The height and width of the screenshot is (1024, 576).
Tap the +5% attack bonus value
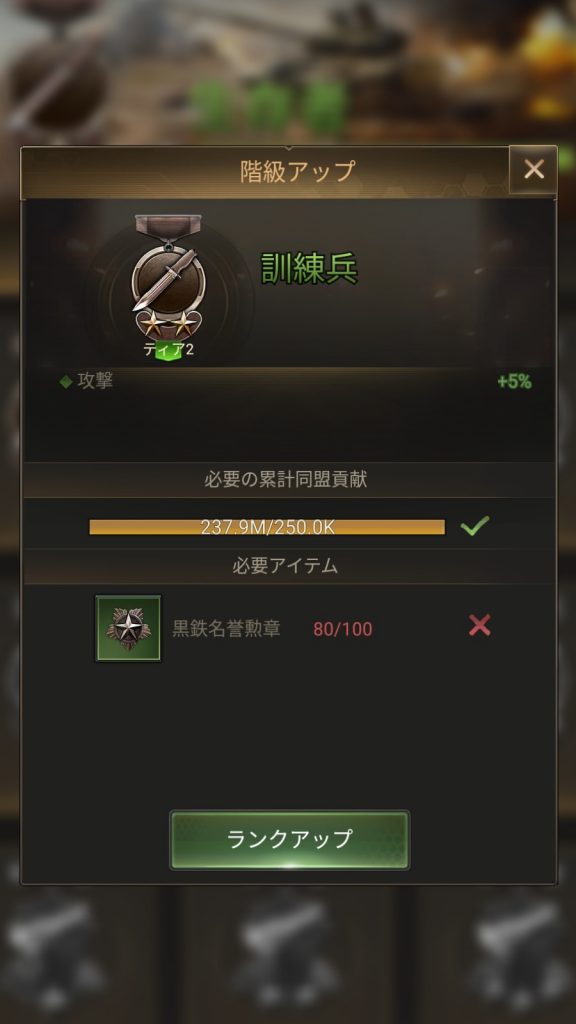[514, 382]
